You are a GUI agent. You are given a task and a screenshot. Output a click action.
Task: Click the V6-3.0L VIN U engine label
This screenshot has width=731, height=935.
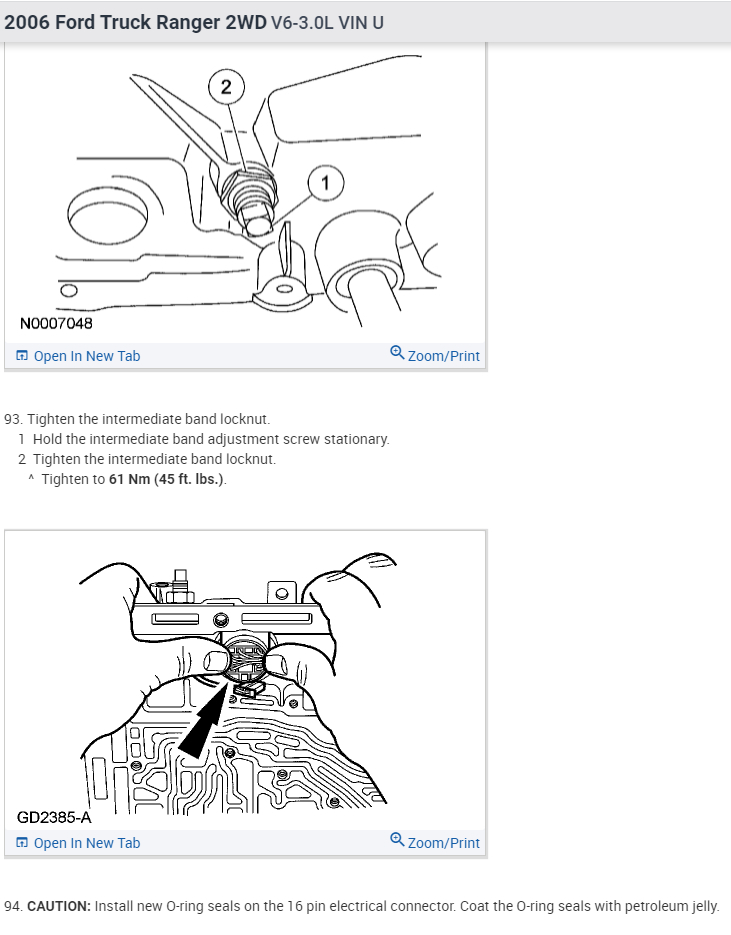tap(327, 23)
